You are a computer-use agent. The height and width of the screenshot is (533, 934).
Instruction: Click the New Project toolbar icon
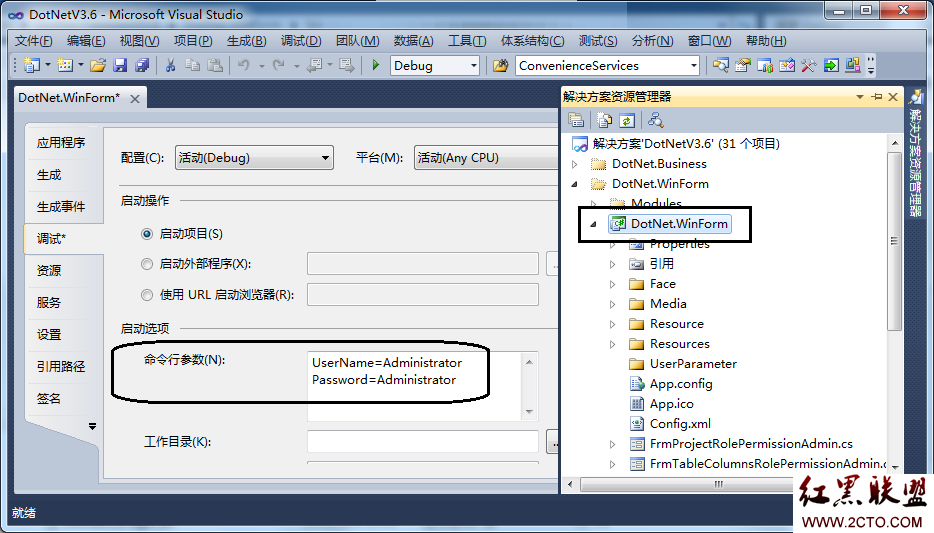pos(32,66)
